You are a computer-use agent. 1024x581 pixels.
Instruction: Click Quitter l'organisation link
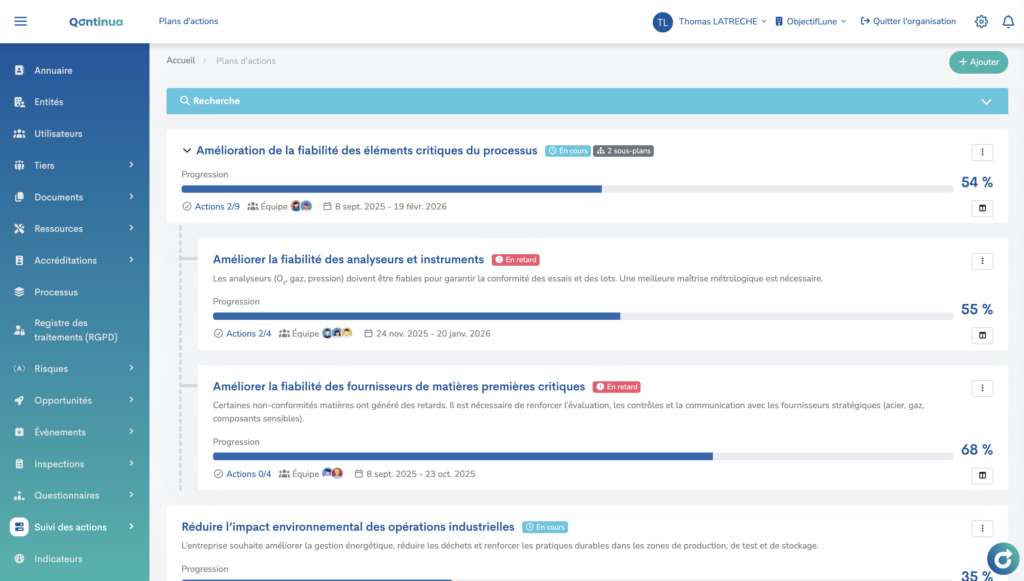pos(907,21)
